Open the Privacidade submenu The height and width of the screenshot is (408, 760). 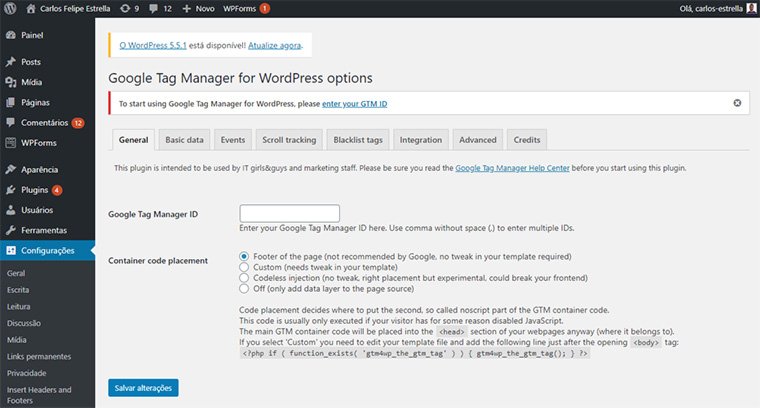(27, 373)
